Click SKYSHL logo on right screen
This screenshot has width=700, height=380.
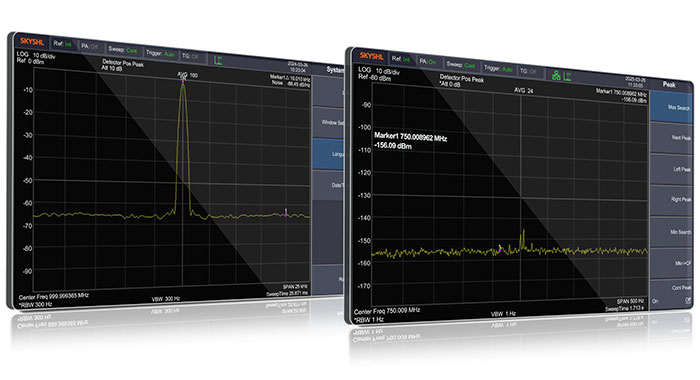(371, 56)
